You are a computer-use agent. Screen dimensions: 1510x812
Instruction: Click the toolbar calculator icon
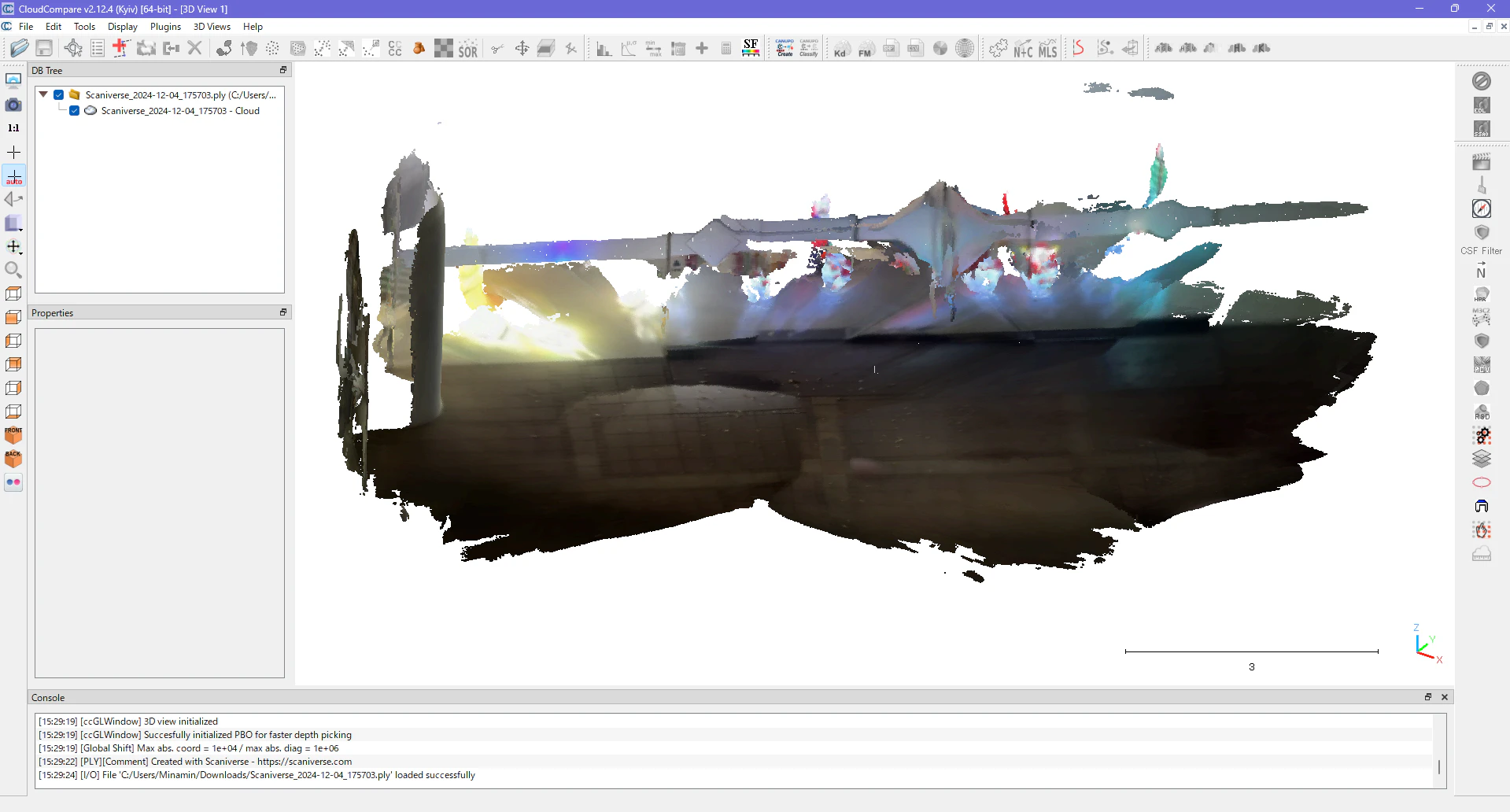point(726,49)
